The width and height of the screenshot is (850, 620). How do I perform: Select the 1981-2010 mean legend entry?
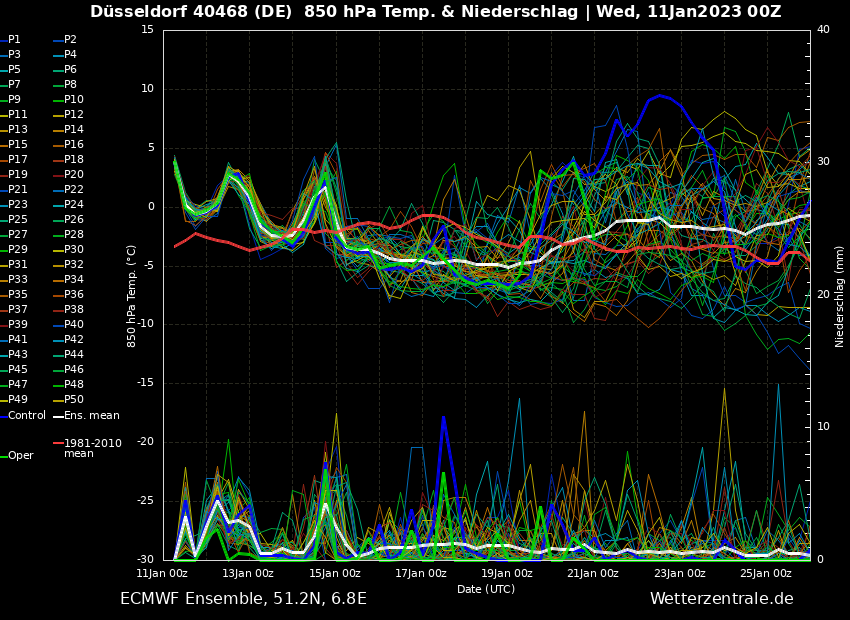tap(92, 448)
